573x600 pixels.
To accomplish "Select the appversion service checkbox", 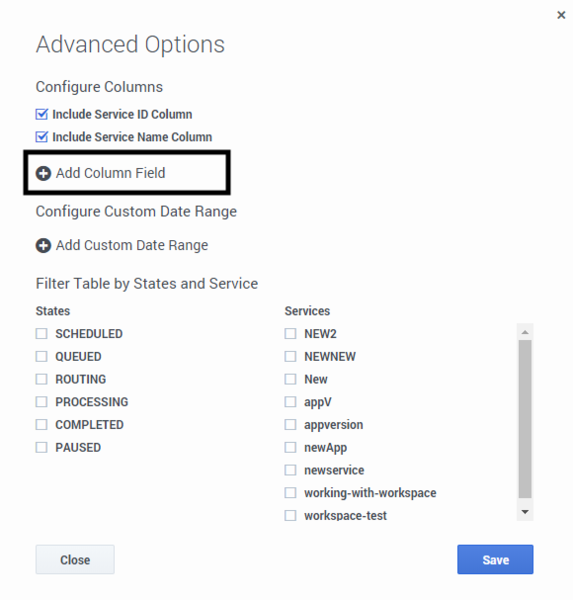I will click(x=291, y=425).
